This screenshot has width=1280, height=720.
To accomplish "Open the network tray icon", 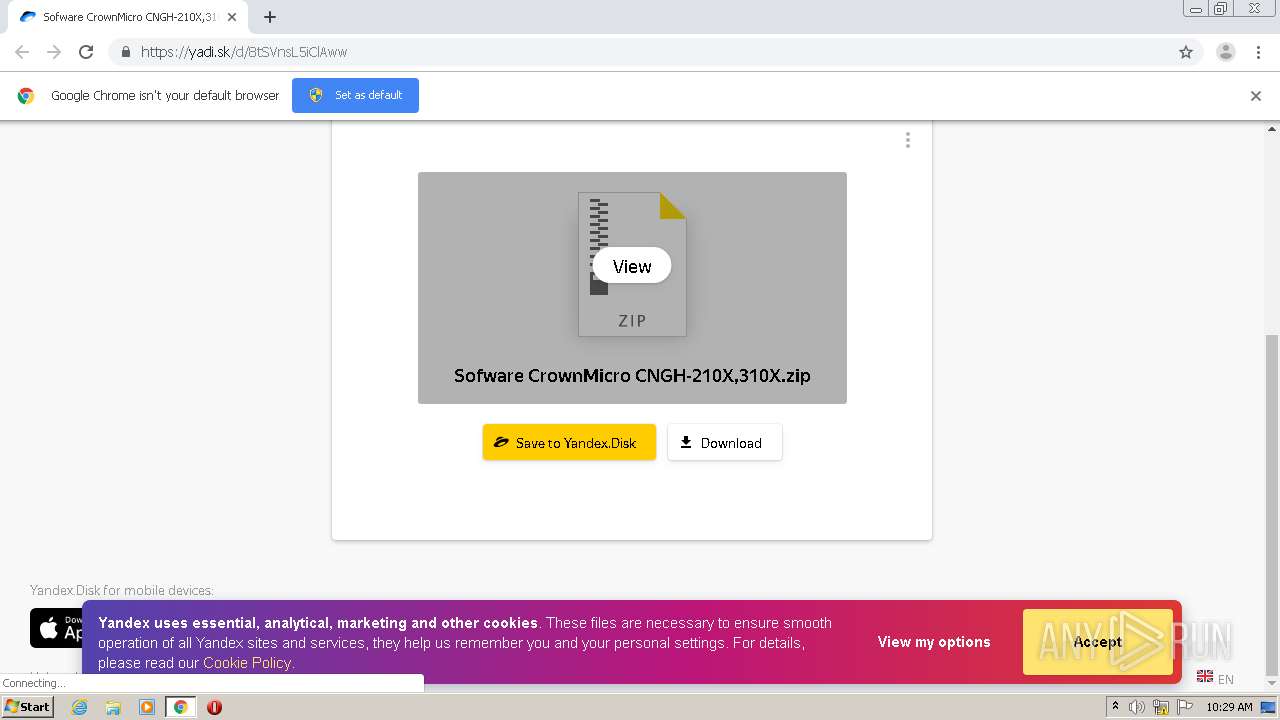I will click(x=1161, y=707).
